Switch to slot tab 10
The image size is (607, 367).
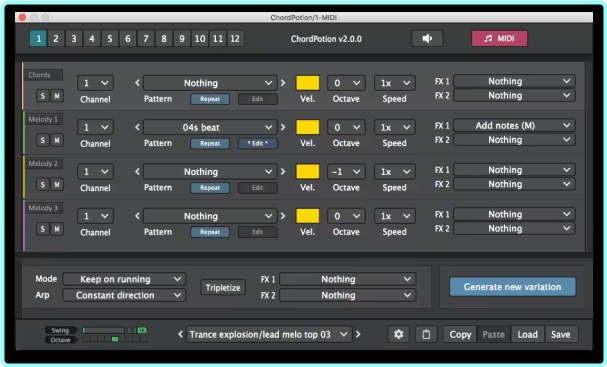pyautogui.click(x=200, y=38)
